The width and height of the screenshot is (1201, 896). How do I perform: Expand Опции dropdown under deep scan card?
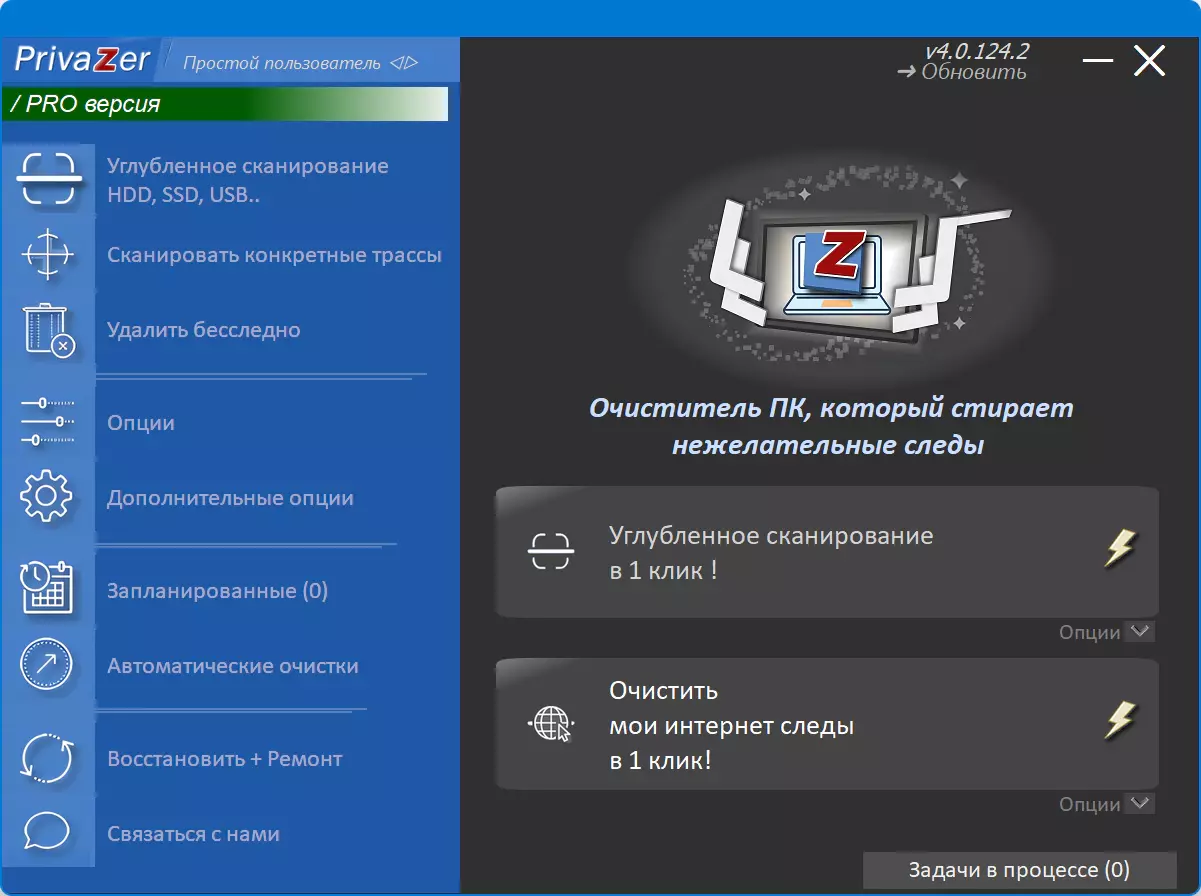pos(1139,632)
